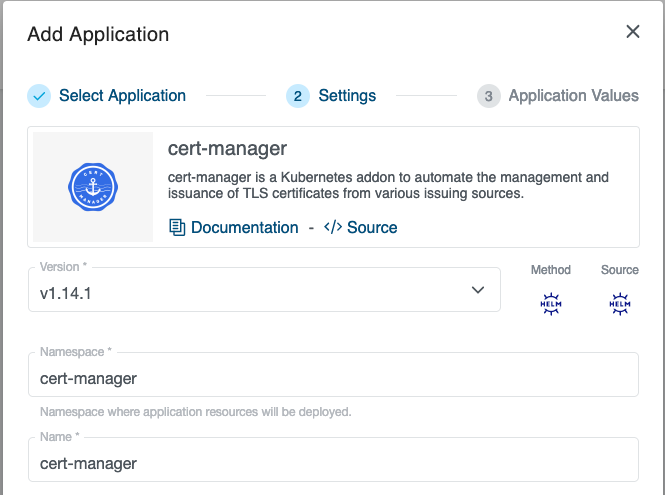This screenshot has width=665, height=495.
Task: Click the document icon beside Documentation
Action: pos(177,227)
